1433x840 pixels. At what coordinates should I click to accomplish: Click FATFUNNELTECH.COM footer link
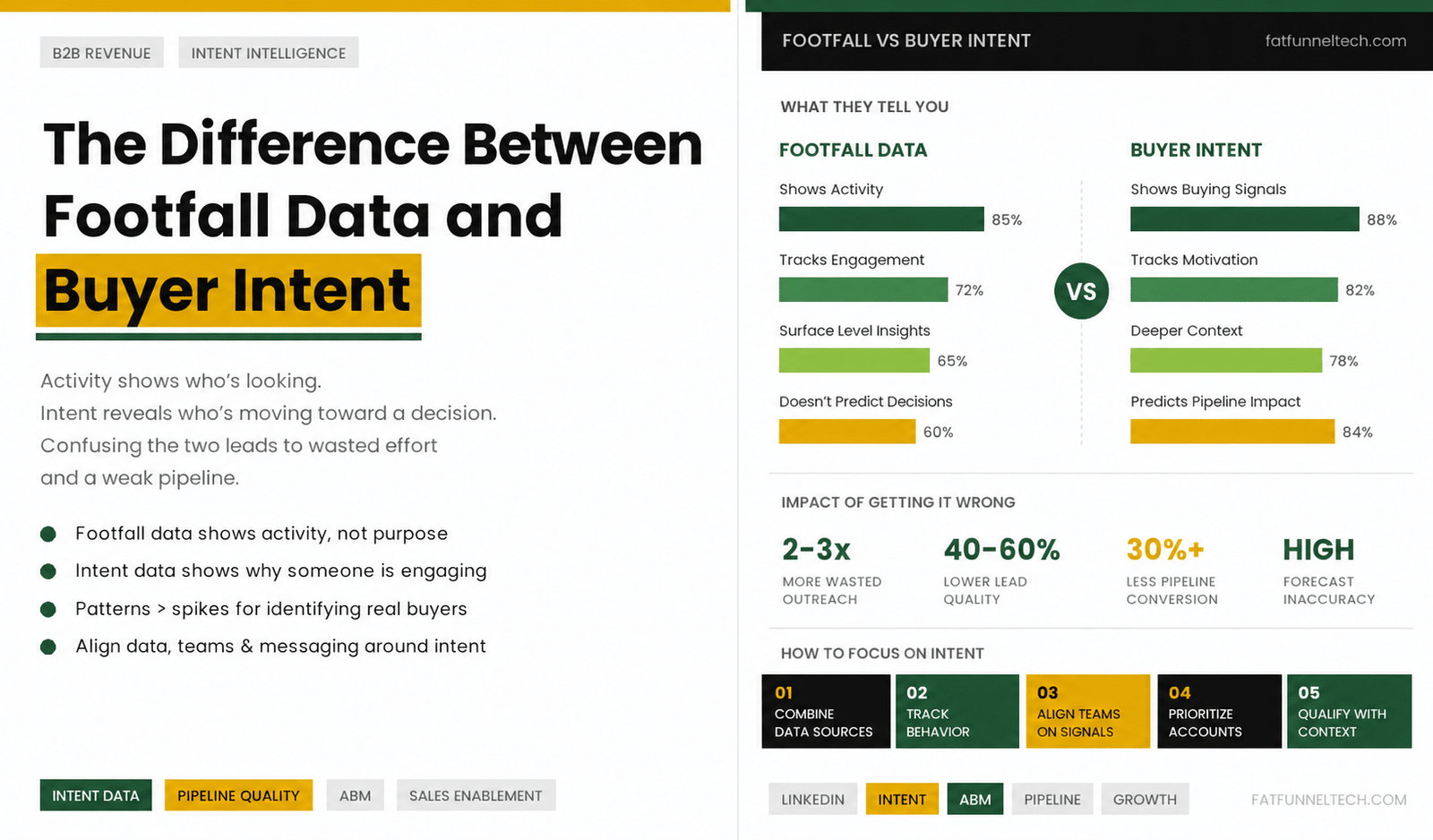tap(1329, 800)
